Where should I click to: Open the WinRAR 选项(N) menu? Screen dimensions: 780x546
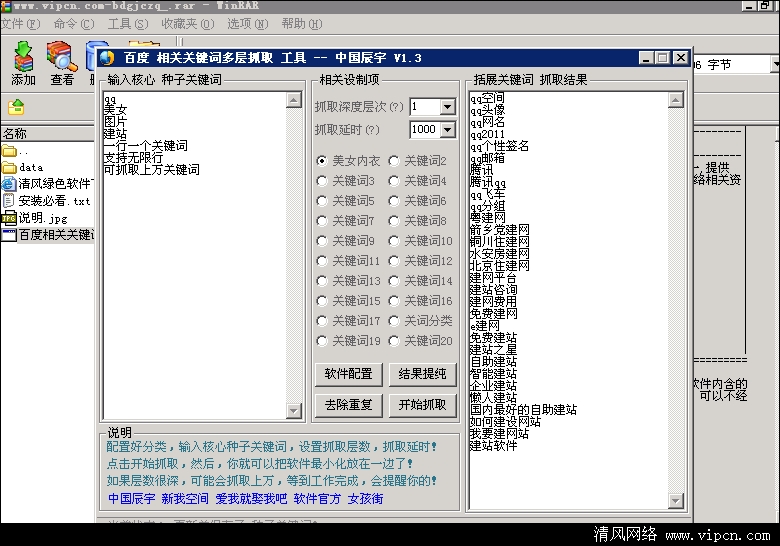pyautogui.click(x=248, y=24)
